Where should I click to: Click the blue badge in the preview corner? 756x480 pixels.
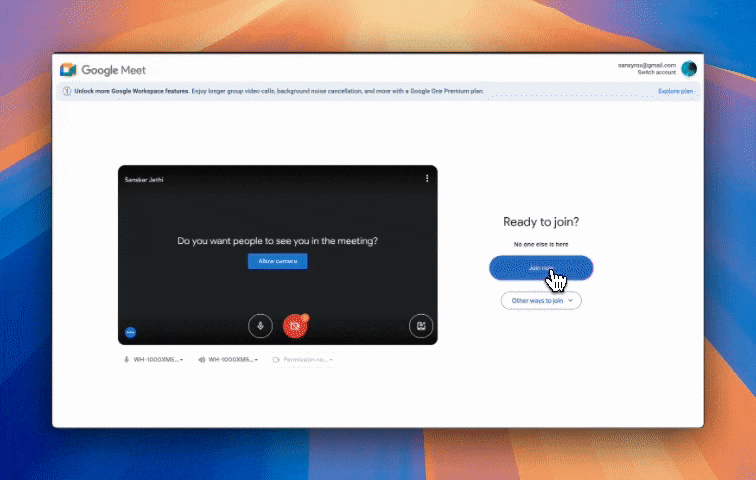130,332
